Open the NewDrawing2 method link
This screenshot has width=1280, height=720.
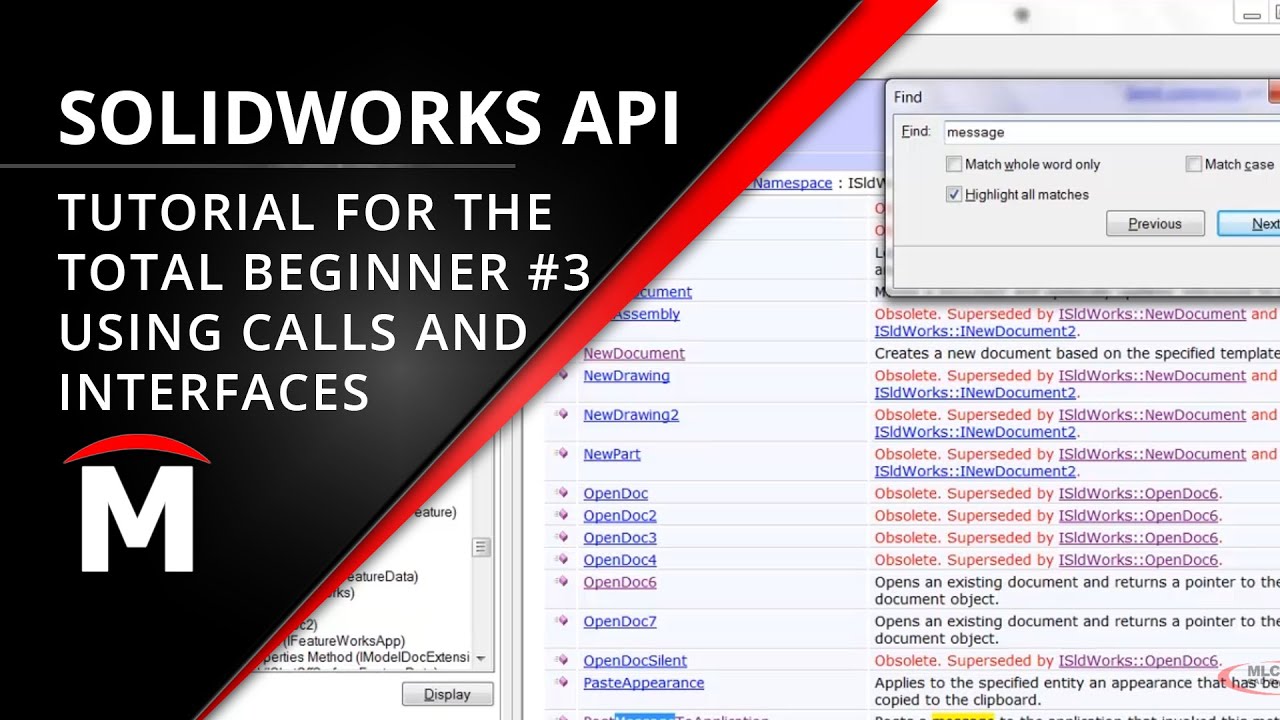click(631, 415)
